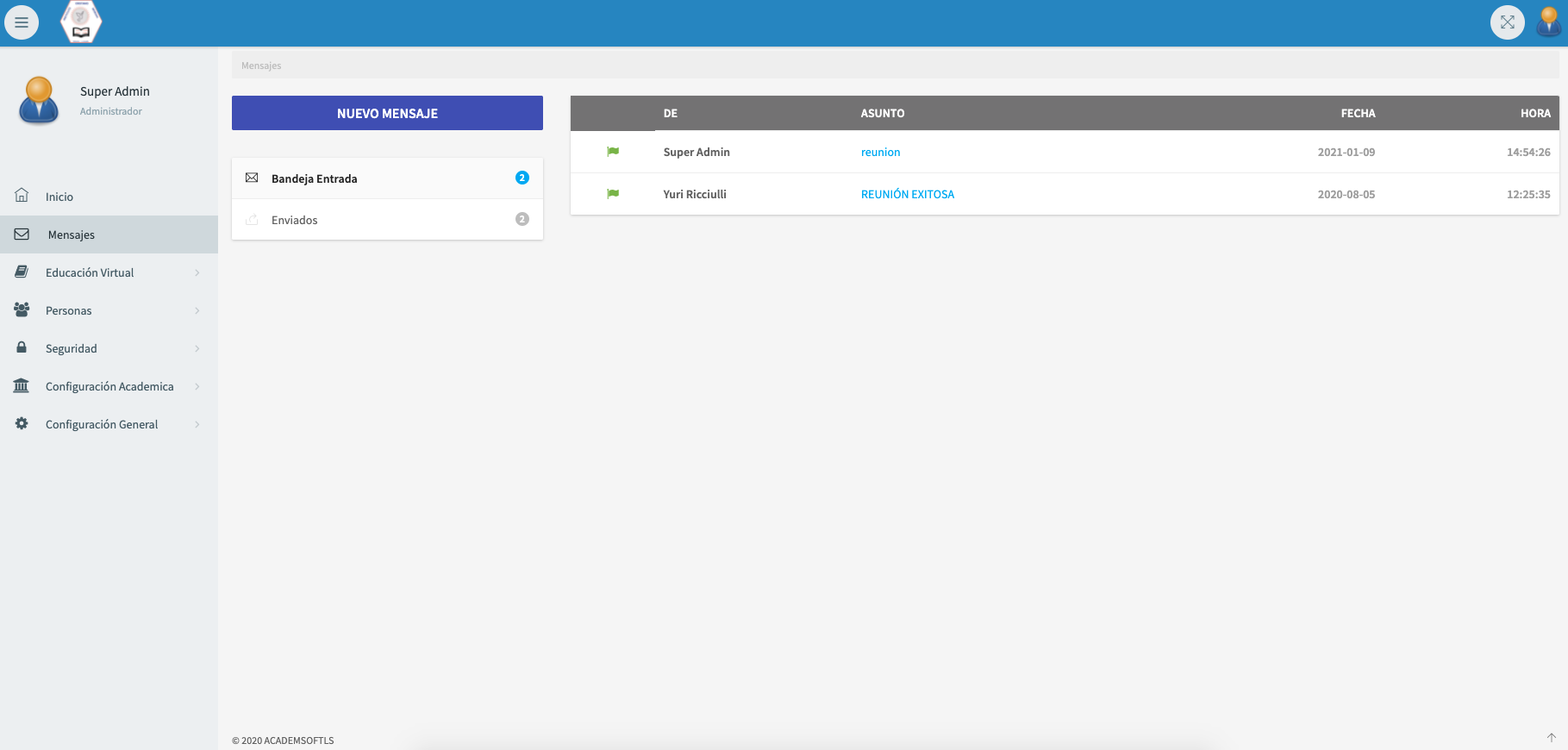Click the green flag on Super Admin message

click(x=613, y=152)
